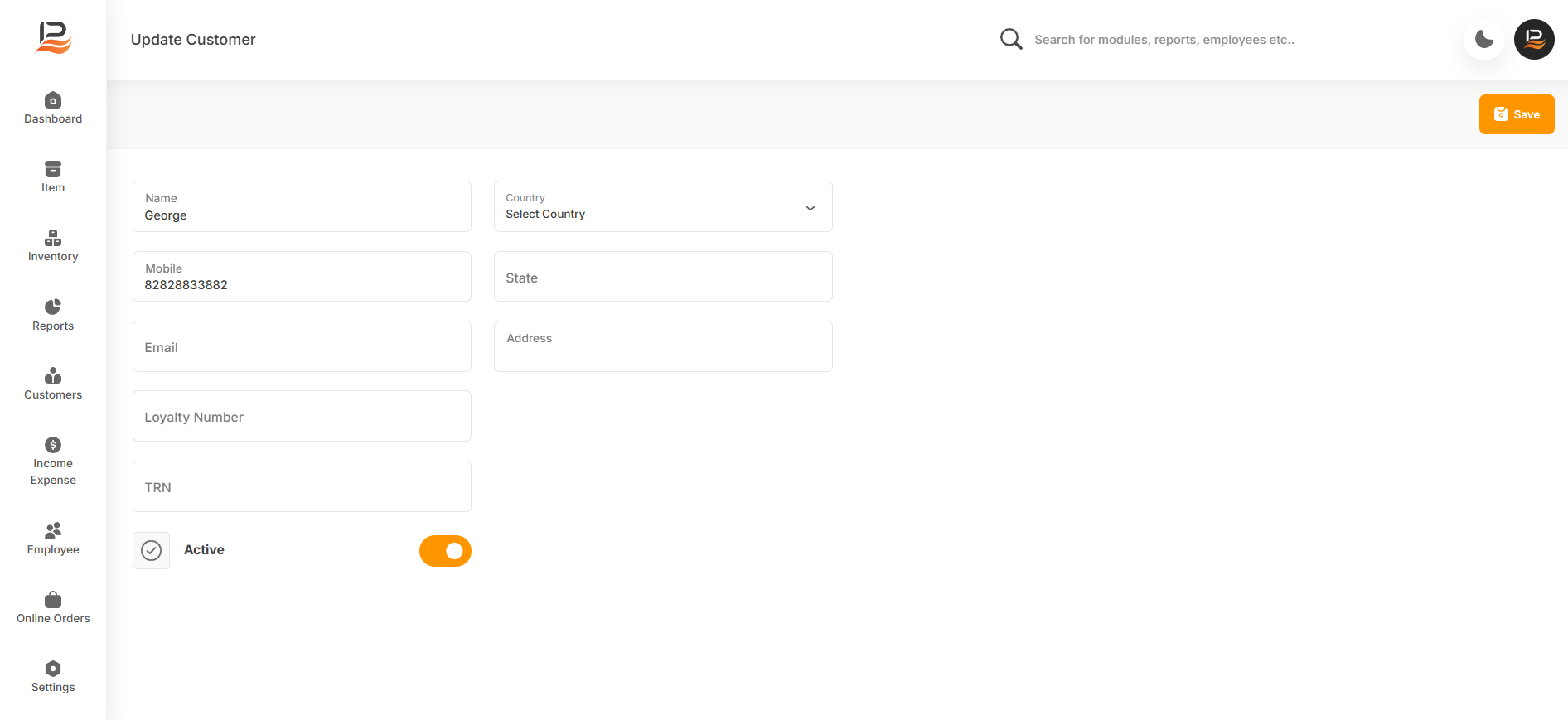The height and width of the screenshot is (720, 1568).
Task: Open the Inventory boxes icon
Action: (53, 238)
